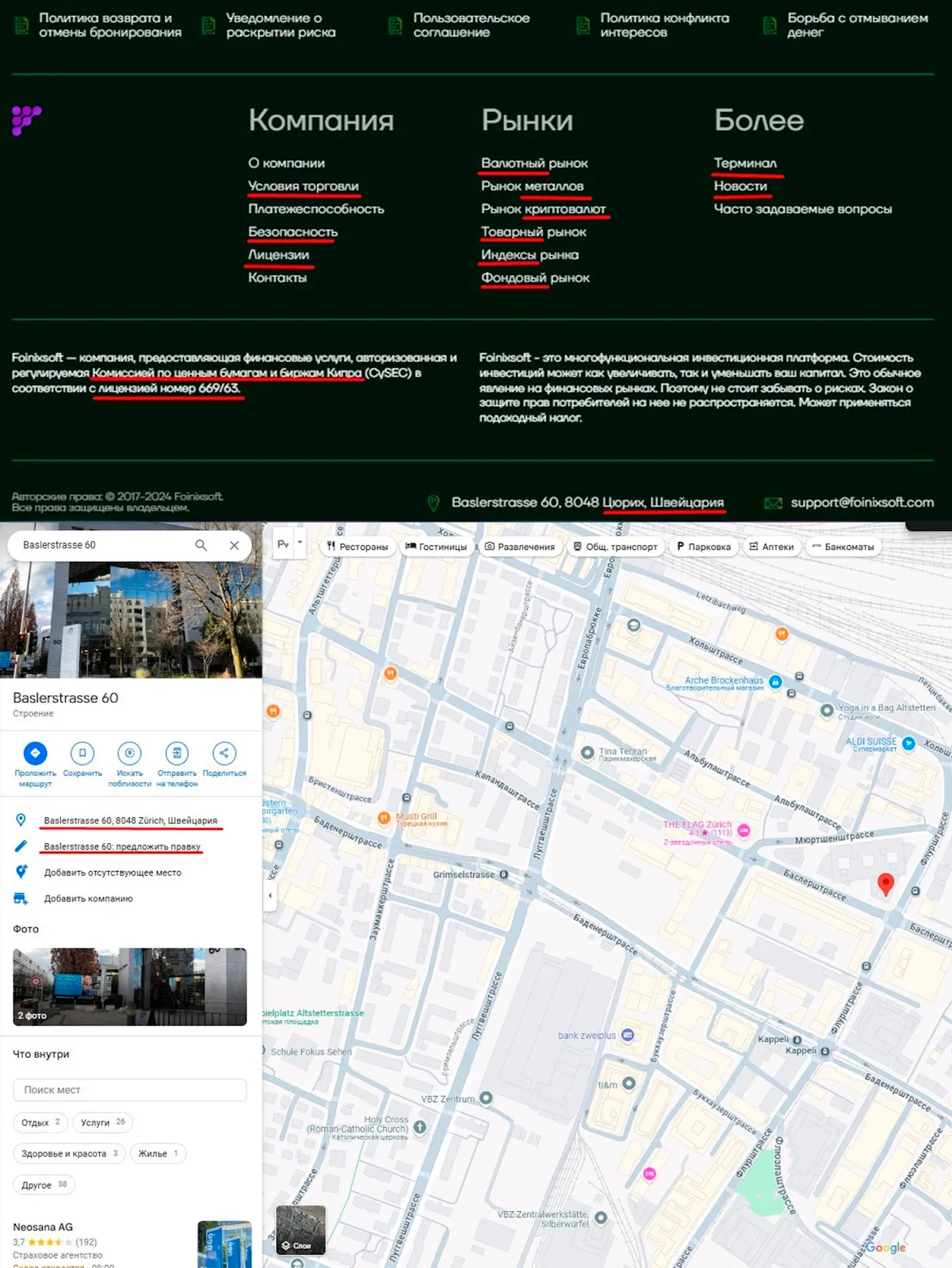Click the Send to phone icon
Image resolution: width=952 pixels, height=1268 pixels.
(177, 753)
